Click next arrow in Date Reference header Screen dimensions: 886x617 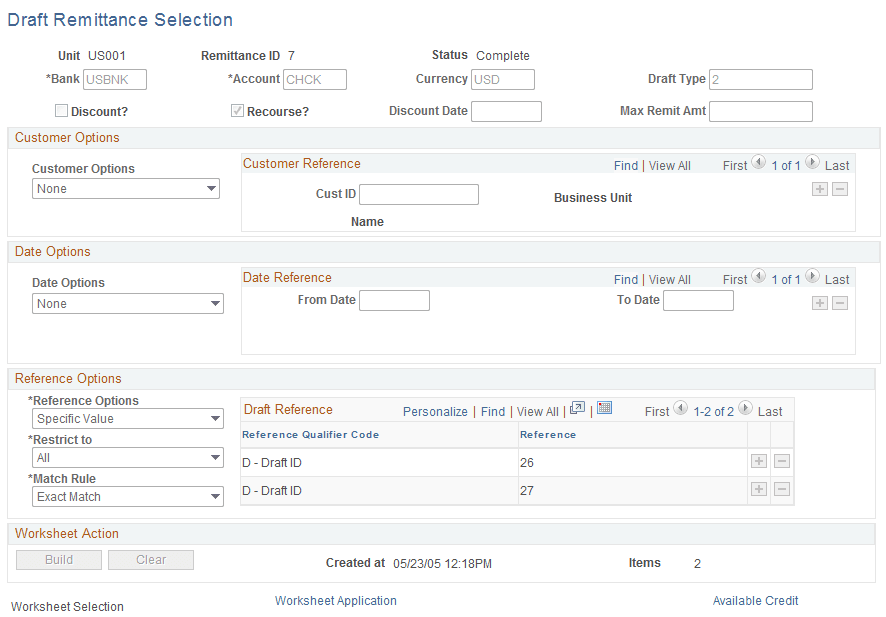[x=810, y=279]
